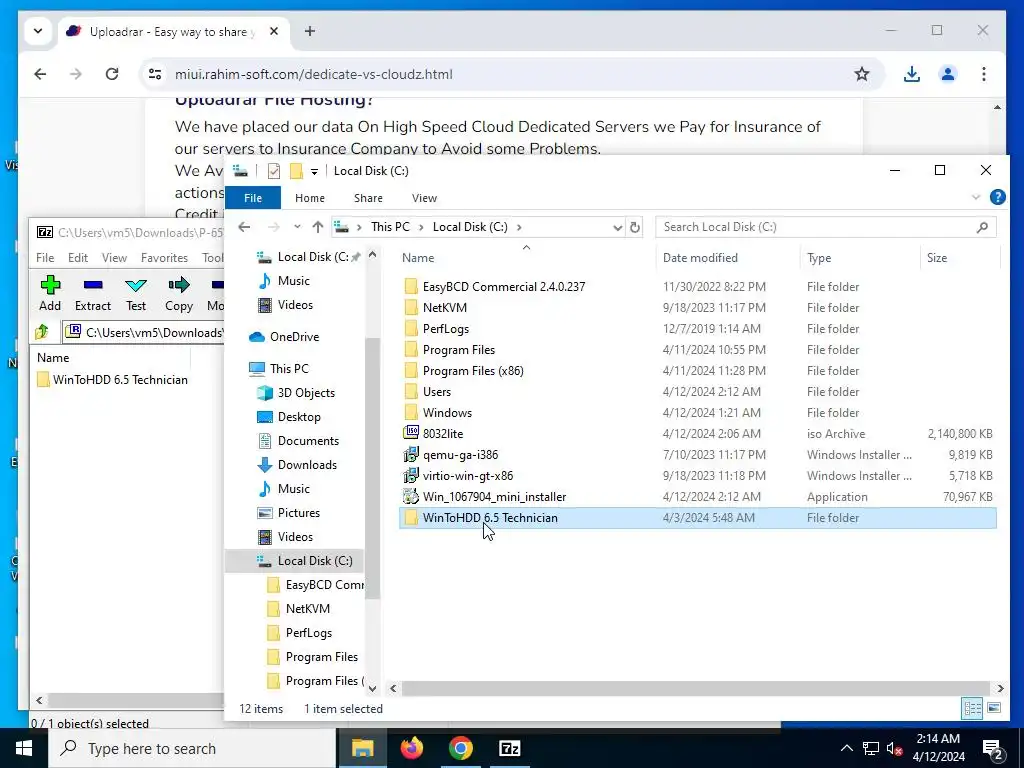The image size is (1024, 768).
Task: View site information icon in address bar
Action: (155, 74)
